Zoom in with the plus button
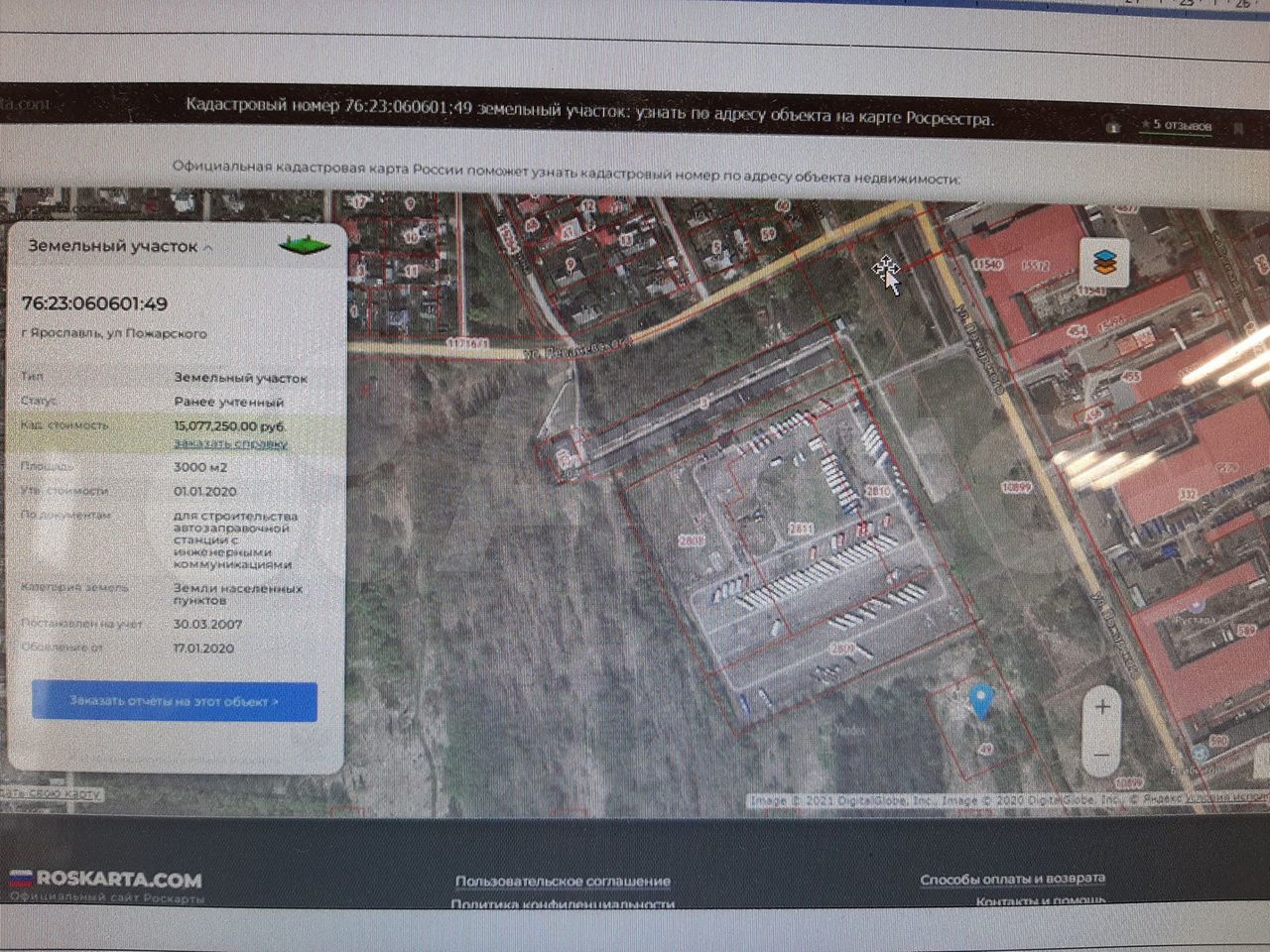Screen dimensions: 1270x952 pos(1102,707)
